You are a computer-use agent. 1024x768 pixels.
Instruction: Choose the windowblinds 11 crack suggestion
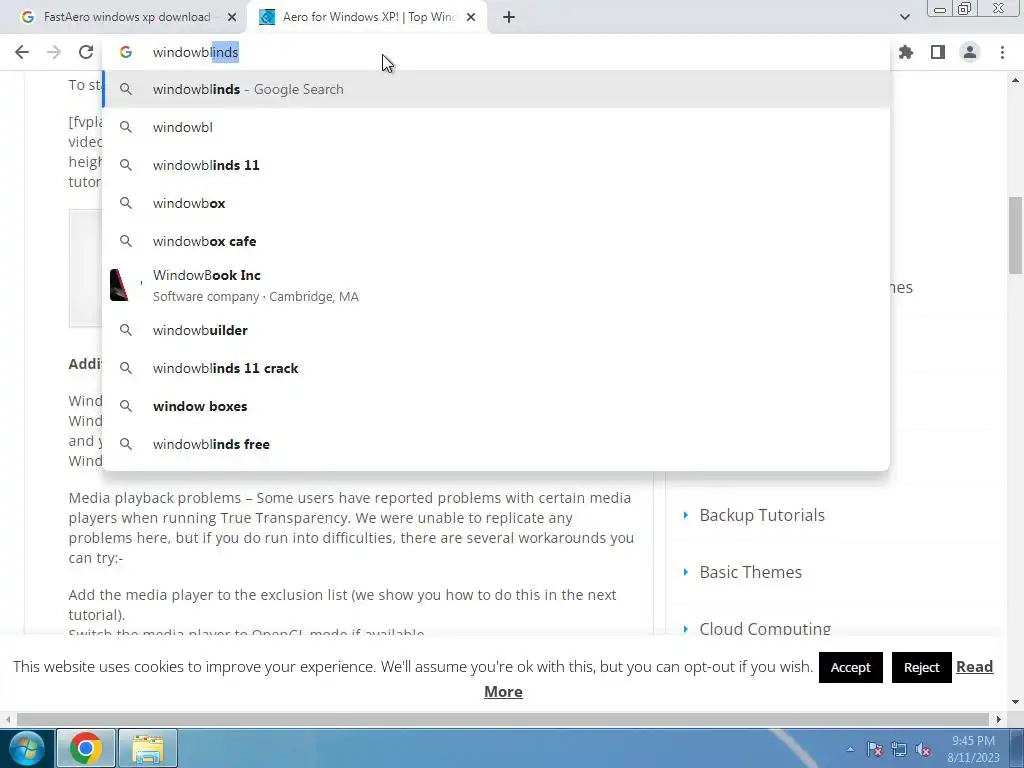(496, 368)
